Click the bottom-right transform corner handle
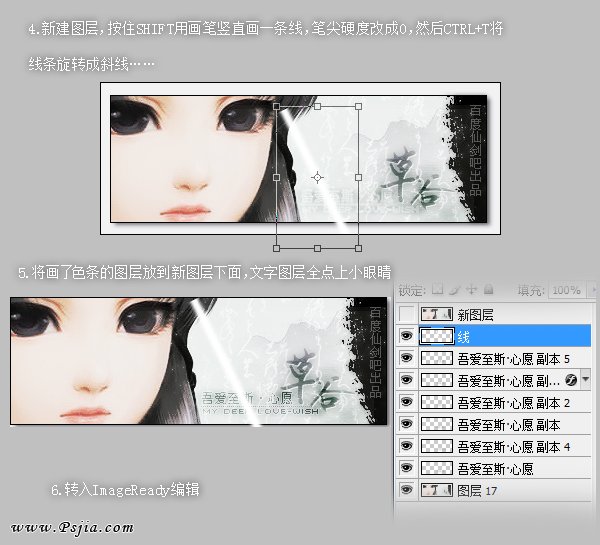This screenshot has height=545, width=600. click(x=358, y=248)
